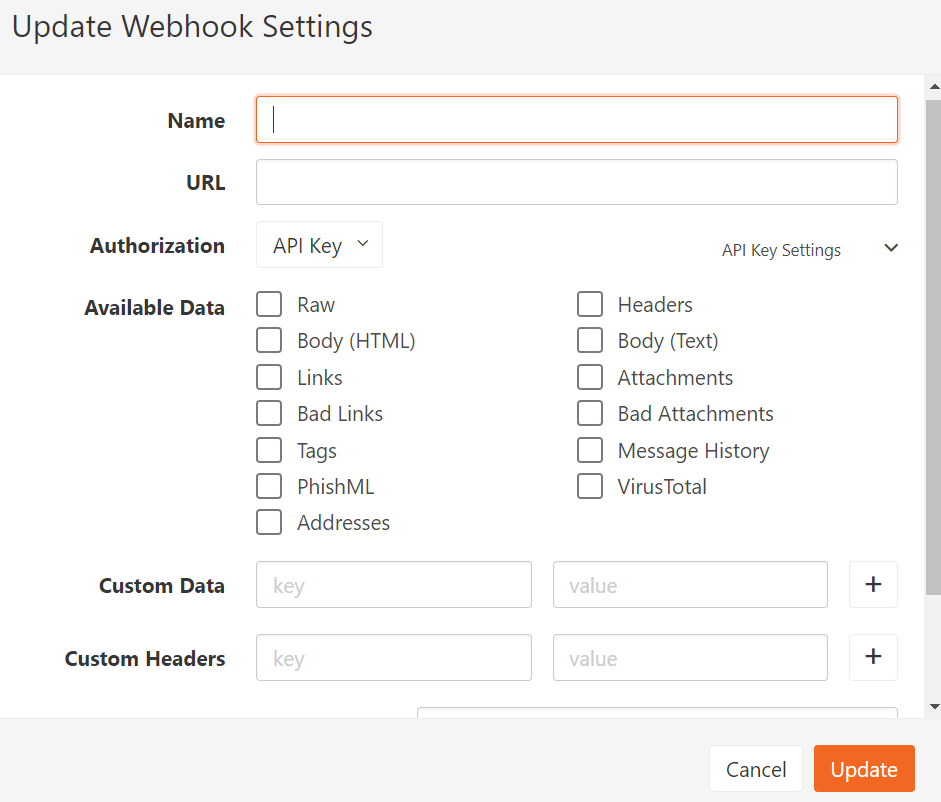Check the Body (Text) option

[x=590, y=340]
